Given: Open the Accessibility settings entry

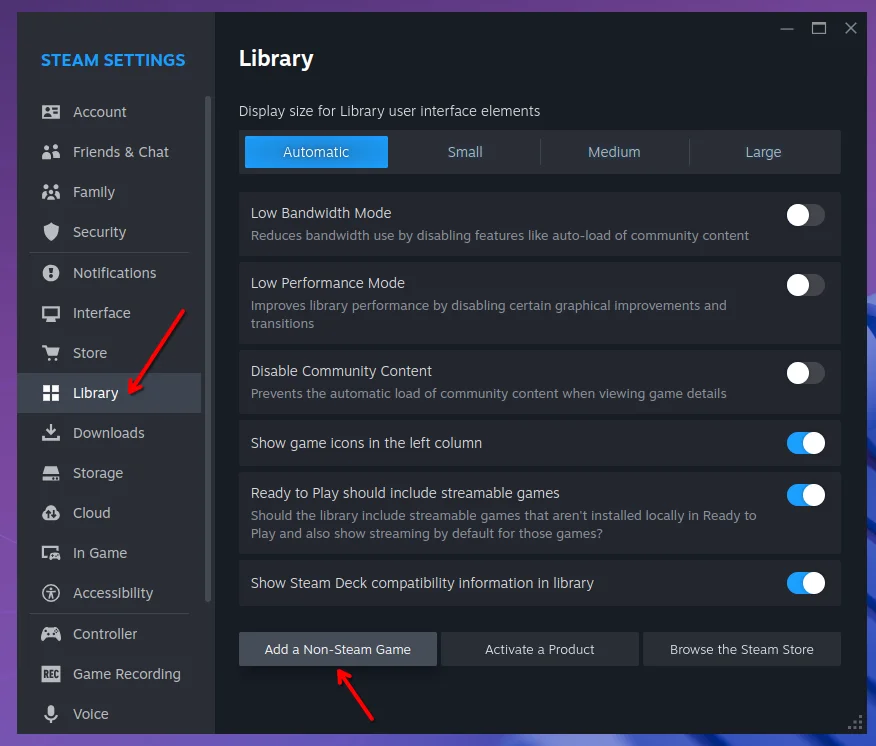Looking at the screenshot, I should 110,593.
